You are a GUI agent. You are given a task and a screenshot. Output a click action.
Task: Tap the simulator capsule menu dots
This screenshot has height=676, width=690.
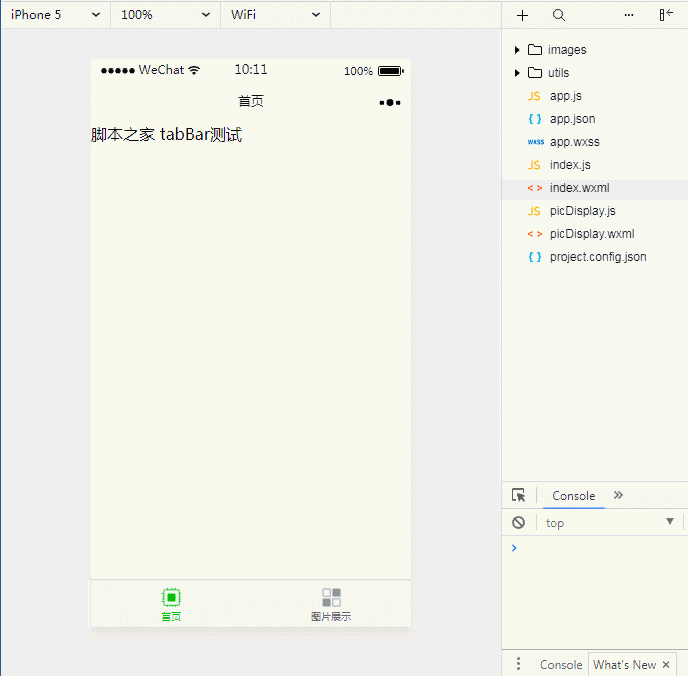coord(390,103)
